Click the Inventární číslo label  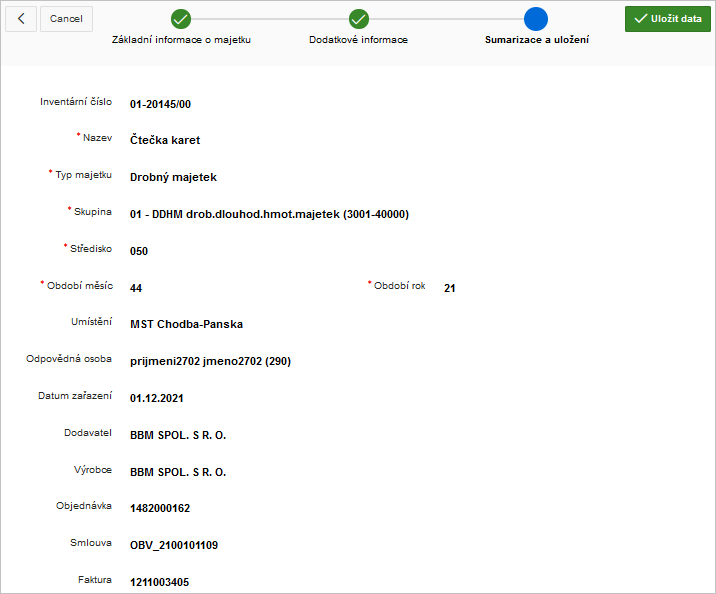point(76,102)
